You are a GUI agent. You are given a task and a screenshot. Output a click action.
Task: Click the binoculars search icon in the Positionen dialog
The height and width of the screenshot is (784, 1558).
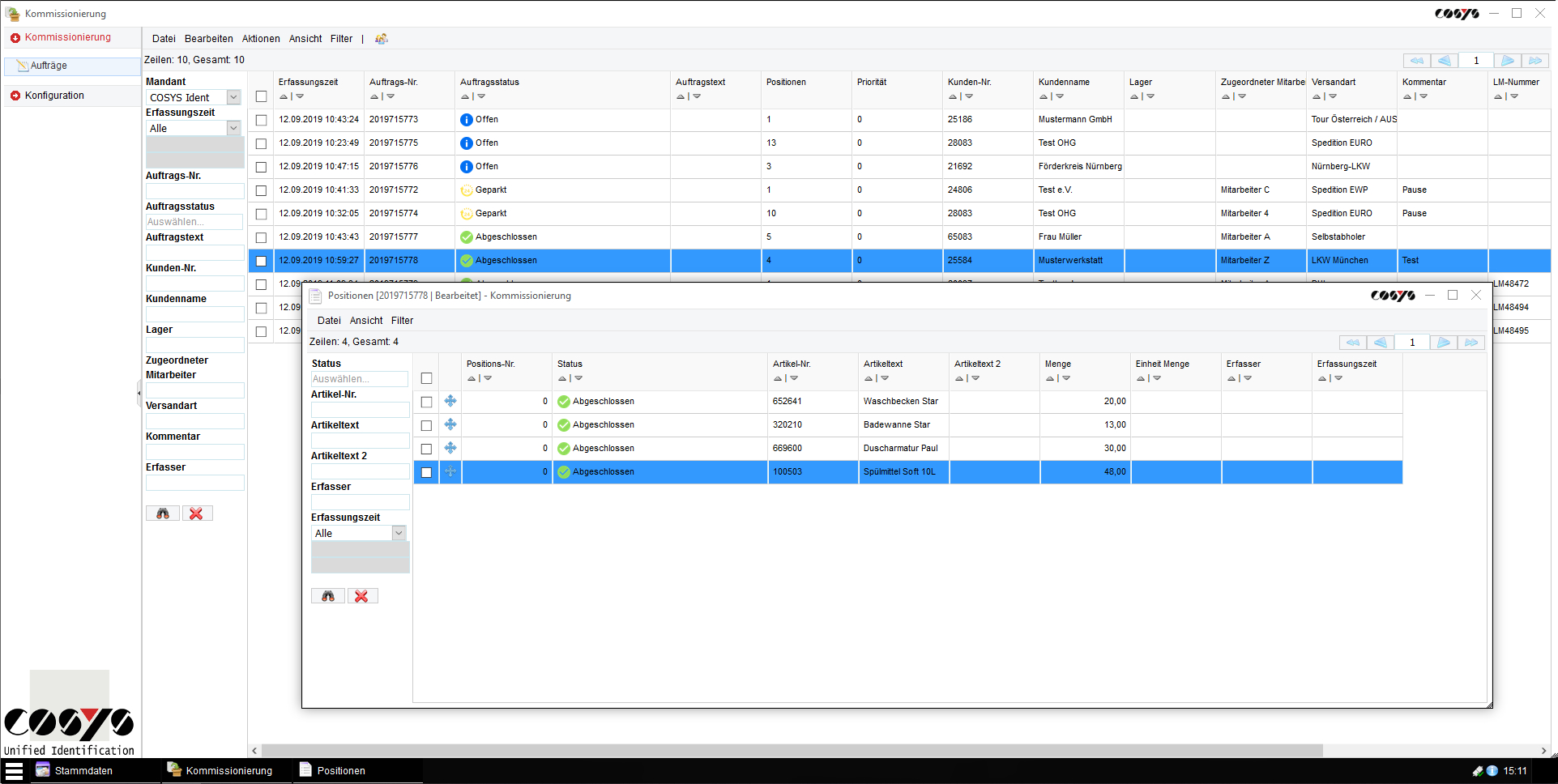(x=327, y=595)
